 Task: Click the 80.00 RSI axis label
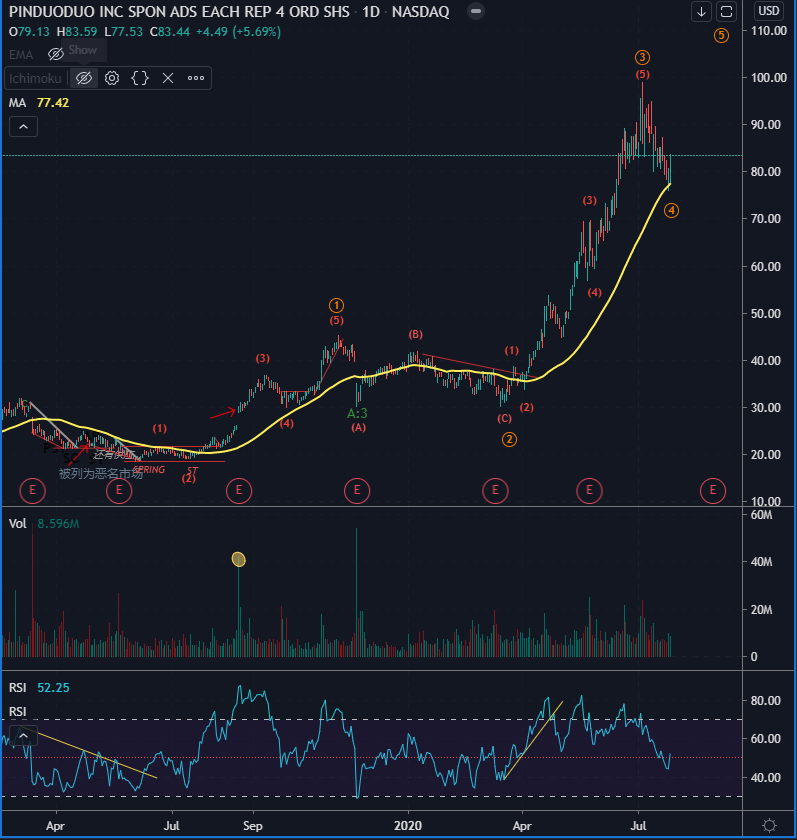tap(766, 701)
